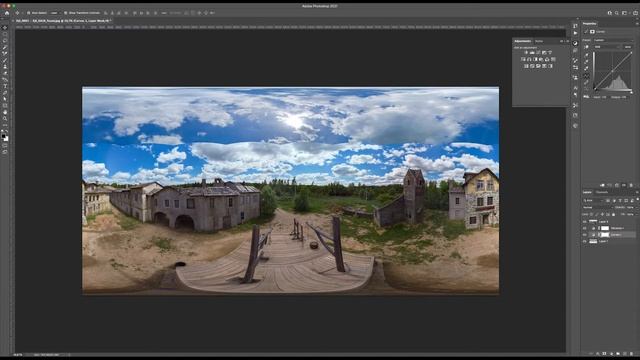The width and height of the screenshot is (640, 360).
Task: Hide the bottom Layer 1
Action: click(x=584, y=241)
